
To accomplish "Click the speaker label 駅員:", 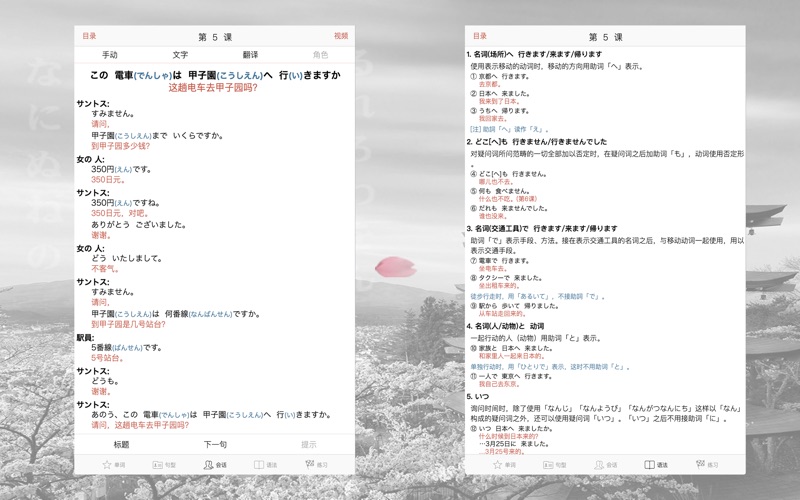I will point(85,338).
